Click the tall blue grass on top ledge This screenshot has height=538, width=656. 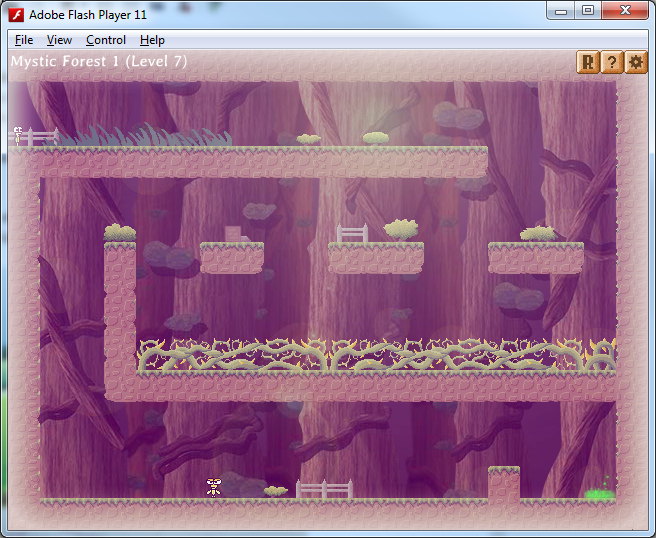click(x=150, y=135)
